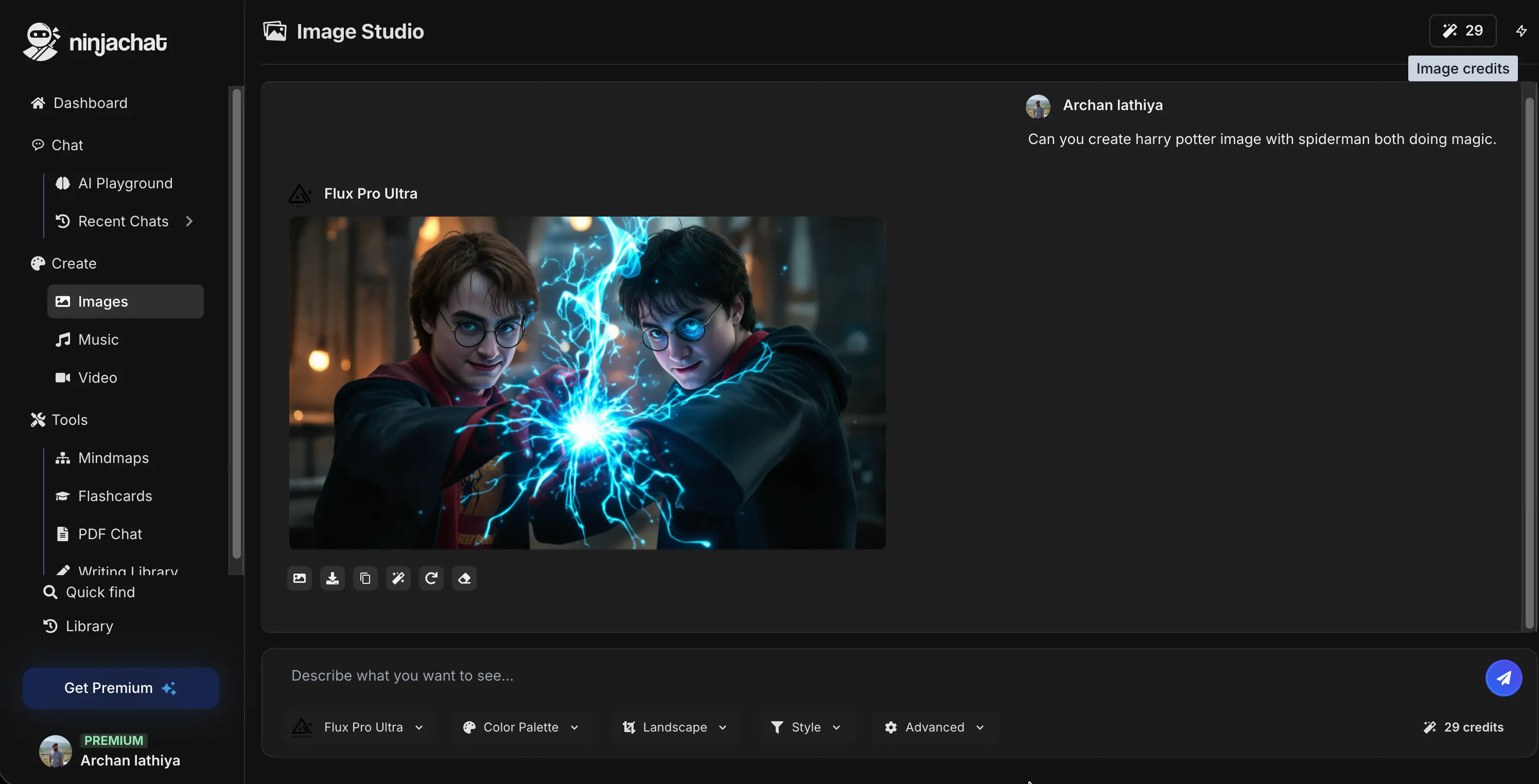This screenshot has height=784, width=1539.
Task: Click the copy icon under the image
Action: (365, 578)
